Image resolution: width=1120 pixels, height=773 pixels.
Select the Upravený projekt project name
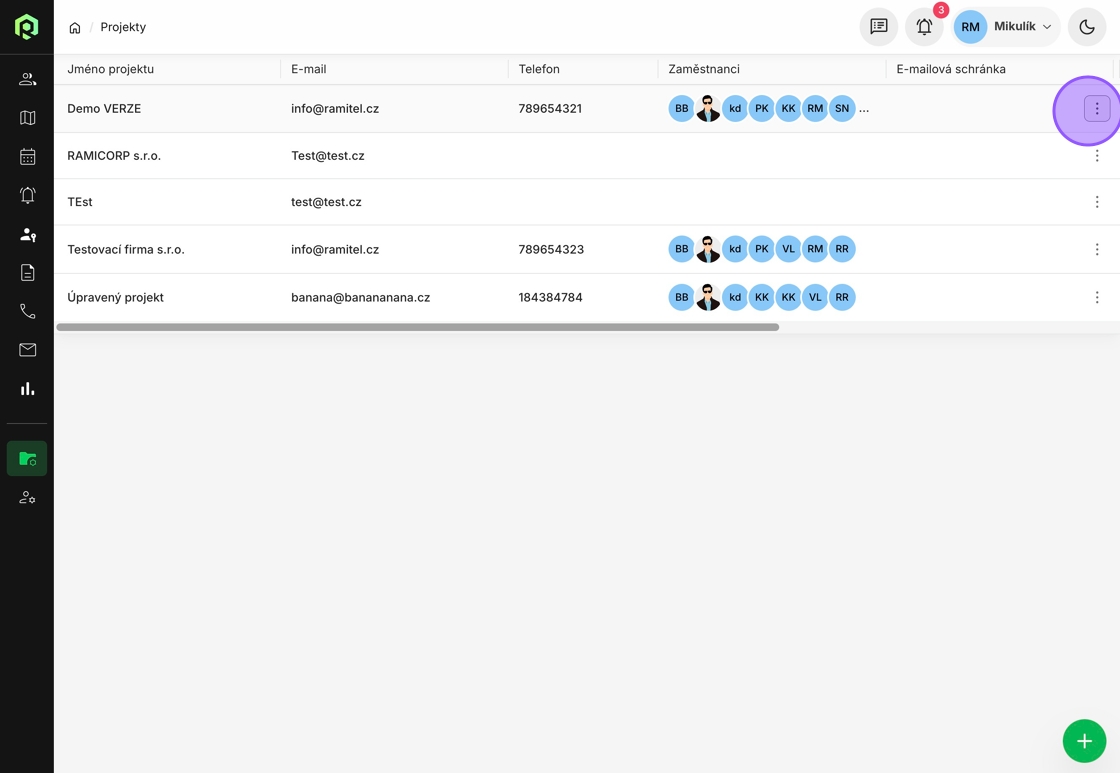coord(116,297)
